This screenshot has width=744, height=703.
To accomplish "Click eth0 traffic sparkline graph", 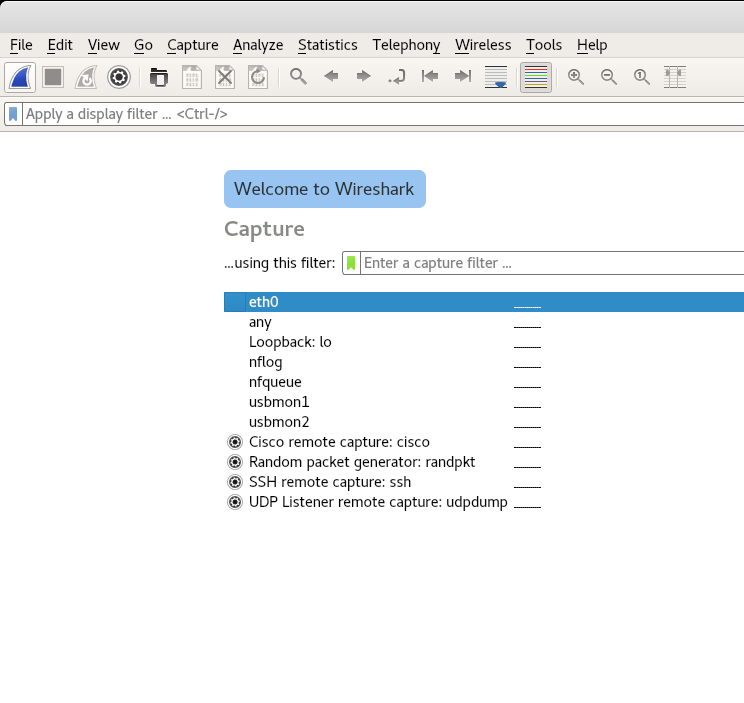I will (x=527, y=303).
